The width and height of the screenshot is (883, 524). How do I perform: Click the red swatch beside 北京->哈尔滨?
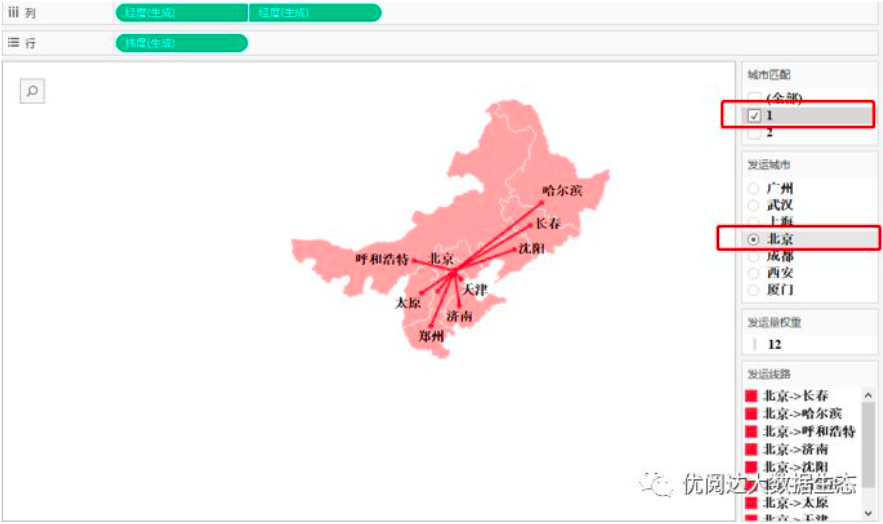pos(751,414)
